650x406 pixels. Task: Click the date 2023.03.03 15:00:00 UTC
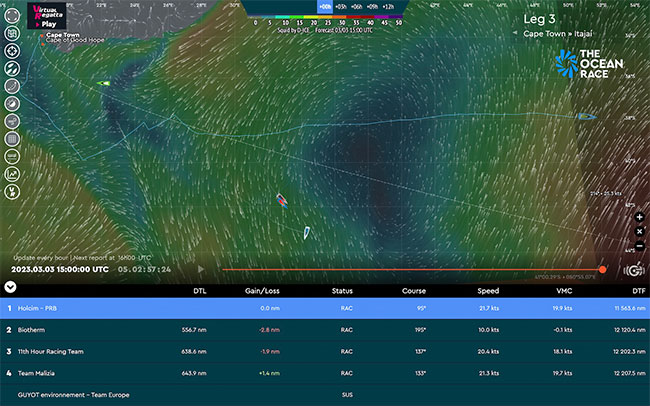pyautogui.click(x=60, y=270)
